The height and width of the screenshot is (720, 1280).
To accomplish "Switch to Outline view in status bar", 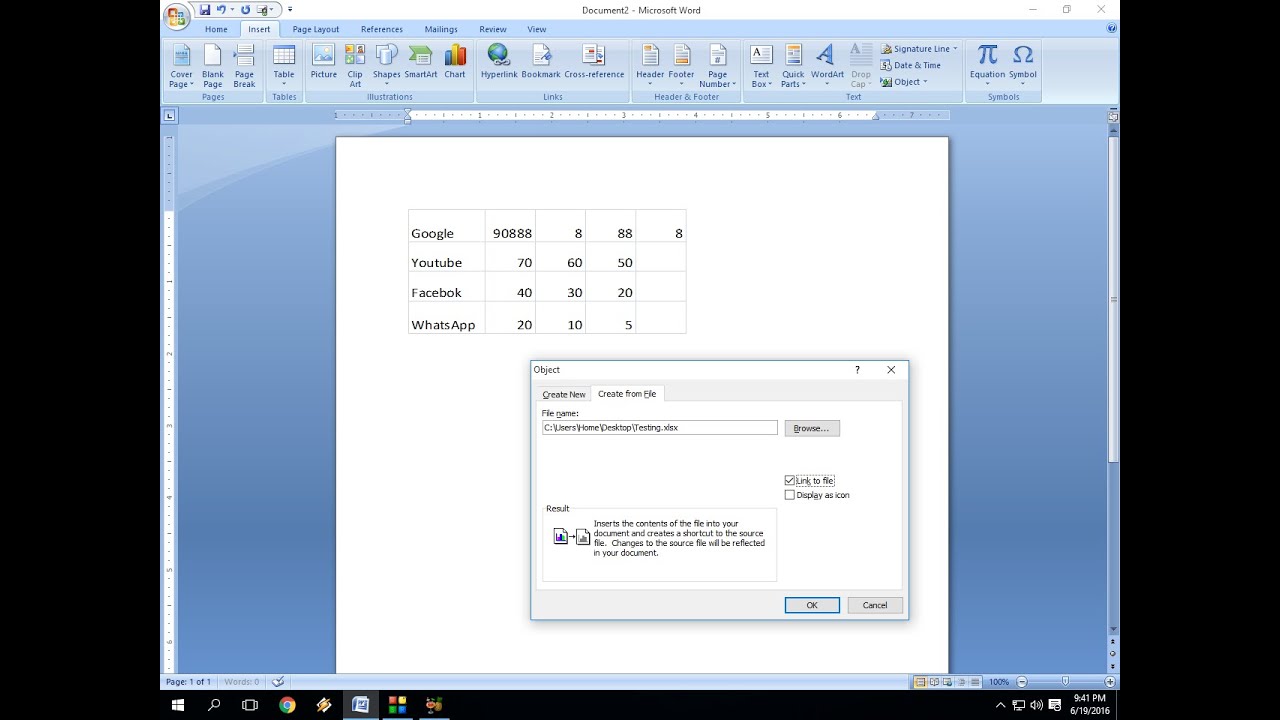I will pyautogui.click(x=960, y=682).
